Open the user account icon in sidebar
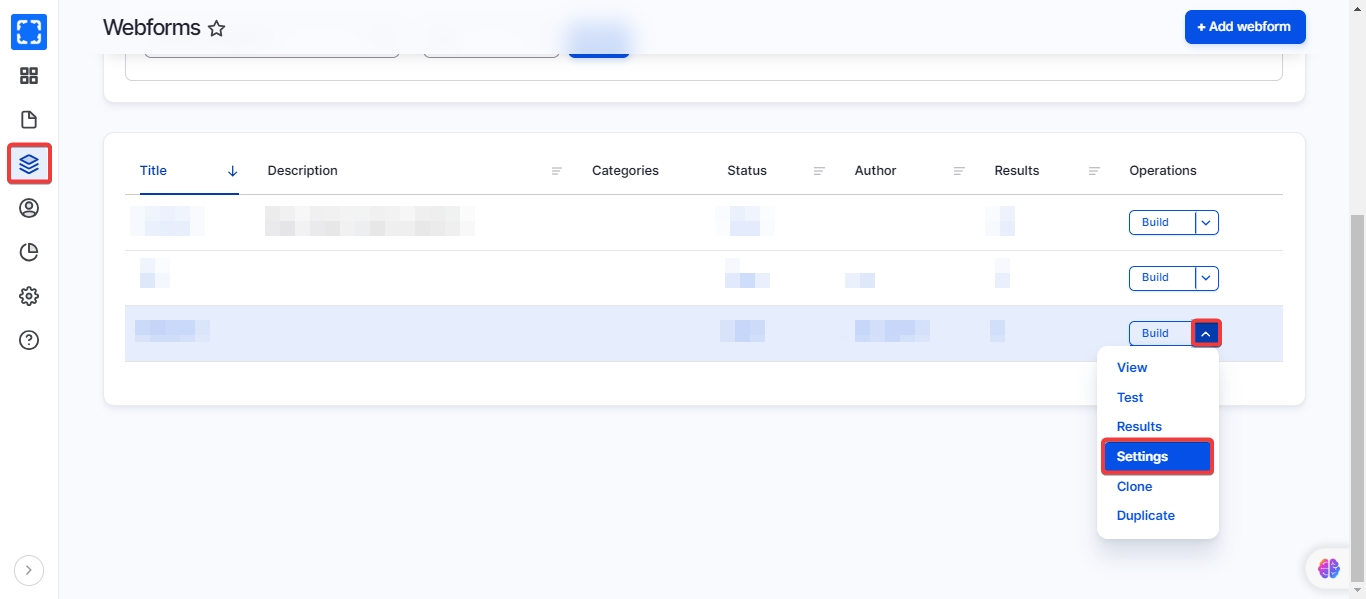 (29, 208)
